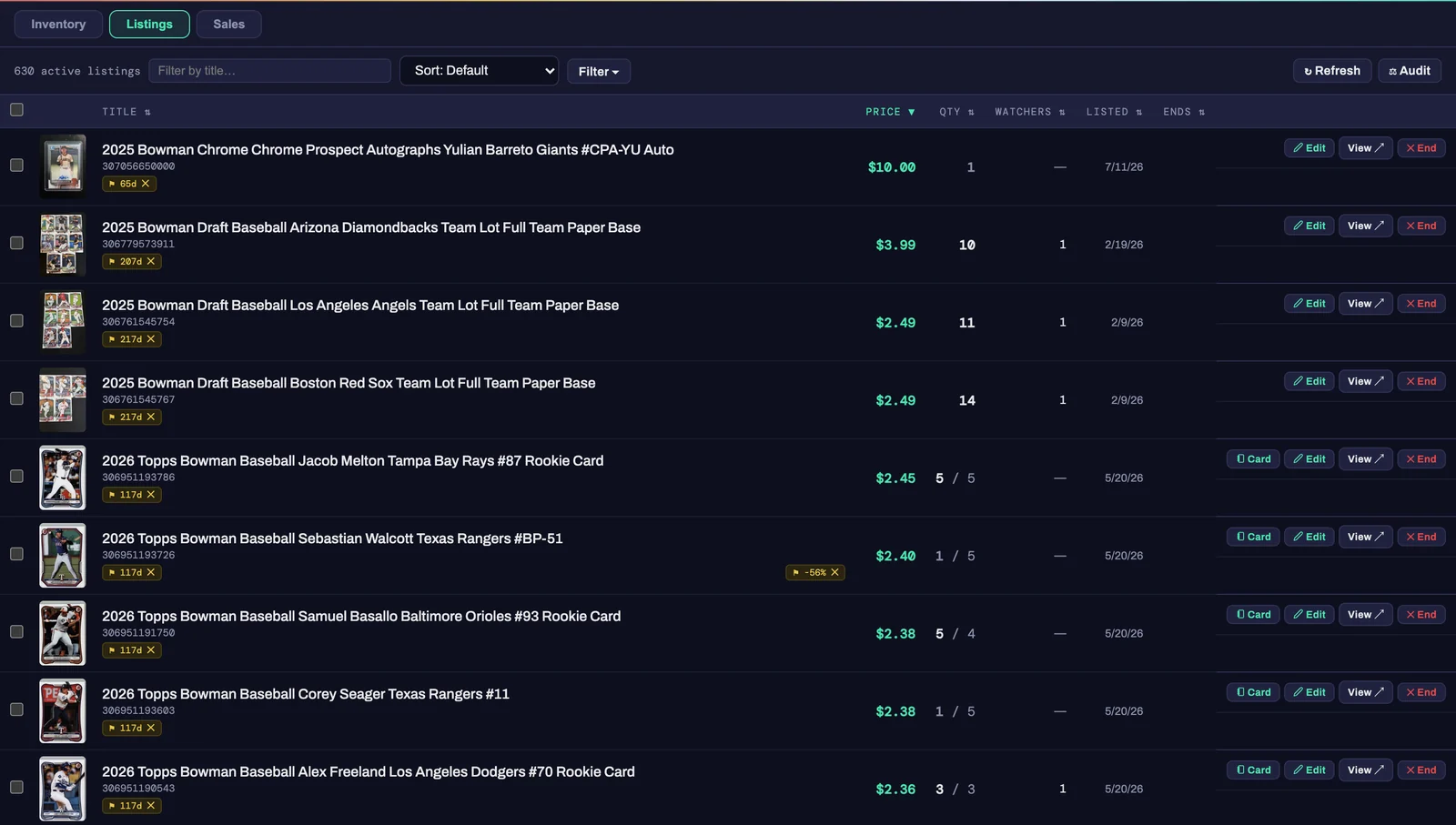Toggle the select-all checkbox in header
The image size is (1456, 825).
click(16, 110)
